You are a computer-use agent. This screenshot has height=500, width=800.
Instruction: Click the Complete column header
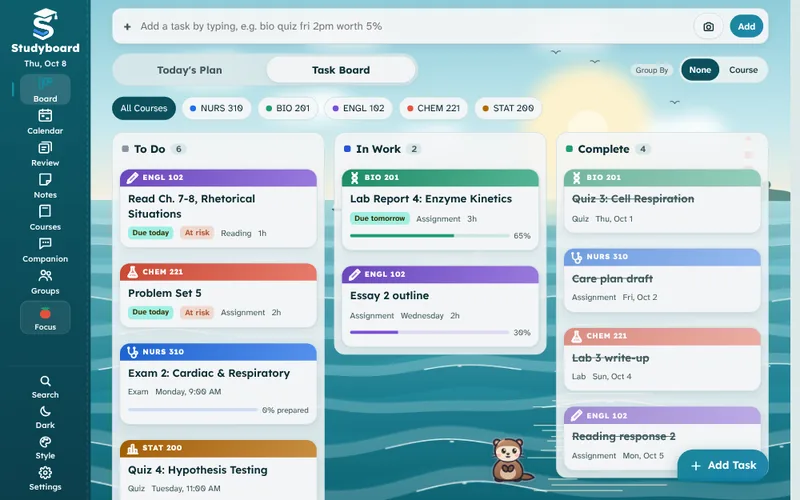point(604,149)
